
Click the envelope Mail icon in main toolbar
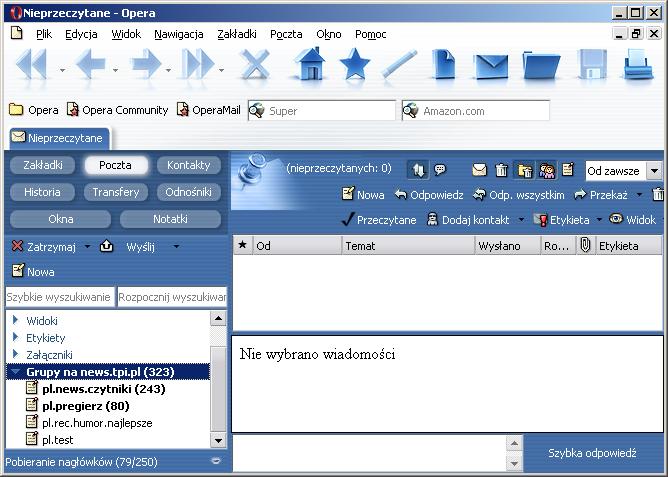(491, 66)
